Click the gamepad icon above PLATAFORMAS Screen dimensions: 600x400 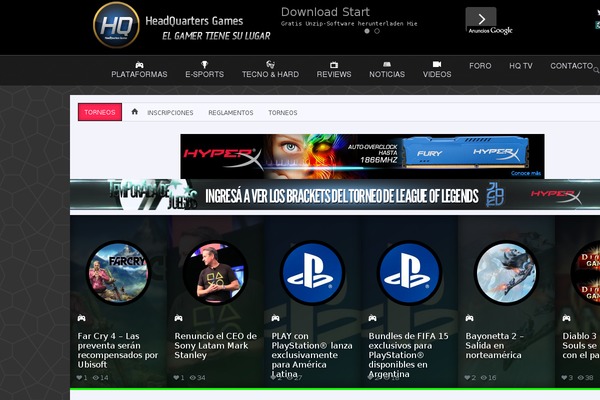[x=139, y=64]
